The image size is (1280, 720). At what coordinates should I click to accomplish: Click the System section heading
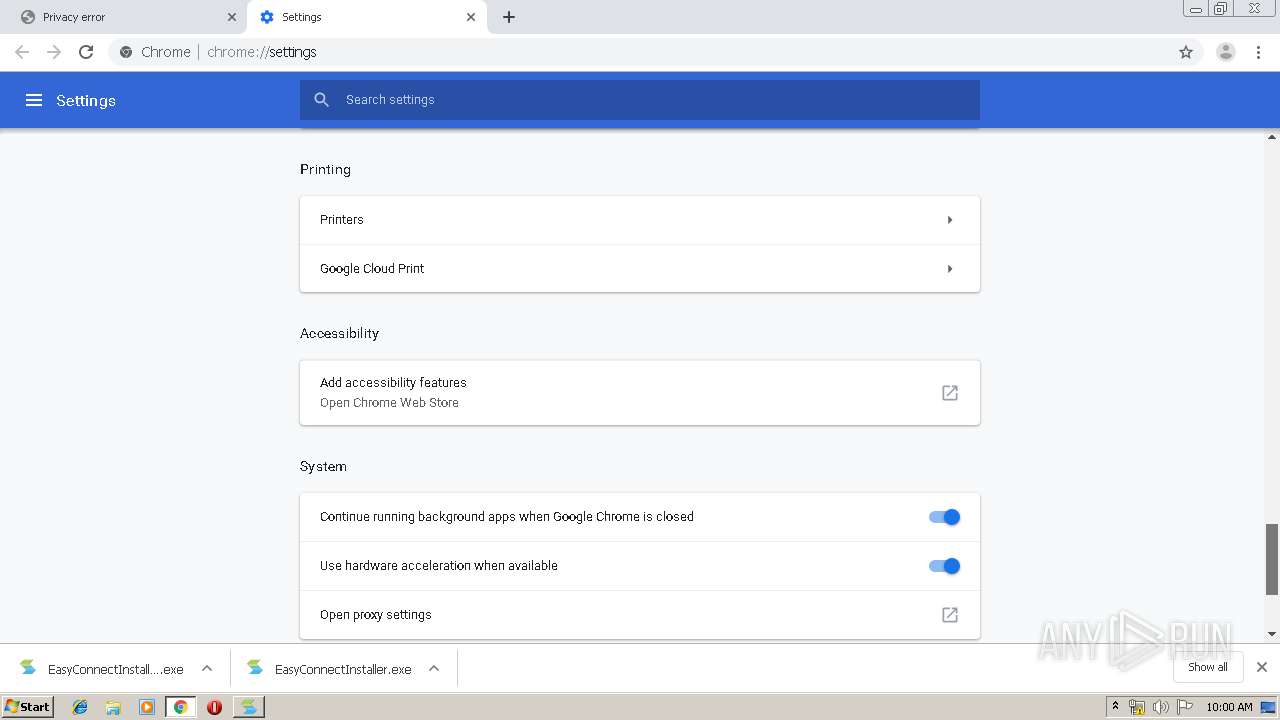[323, 467]
